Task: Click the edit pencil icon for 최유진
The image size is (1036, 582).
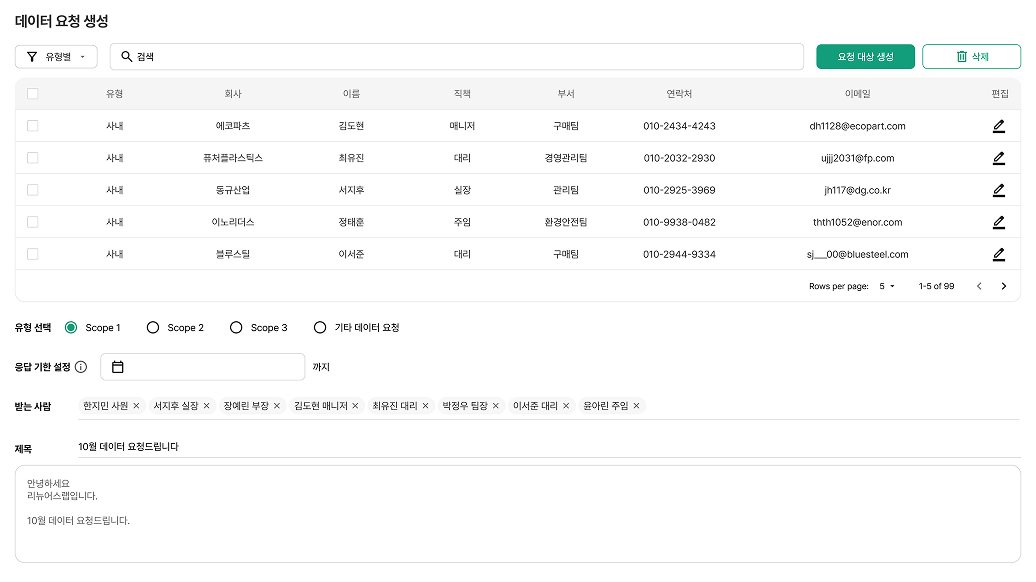Action: coord(998,158)
